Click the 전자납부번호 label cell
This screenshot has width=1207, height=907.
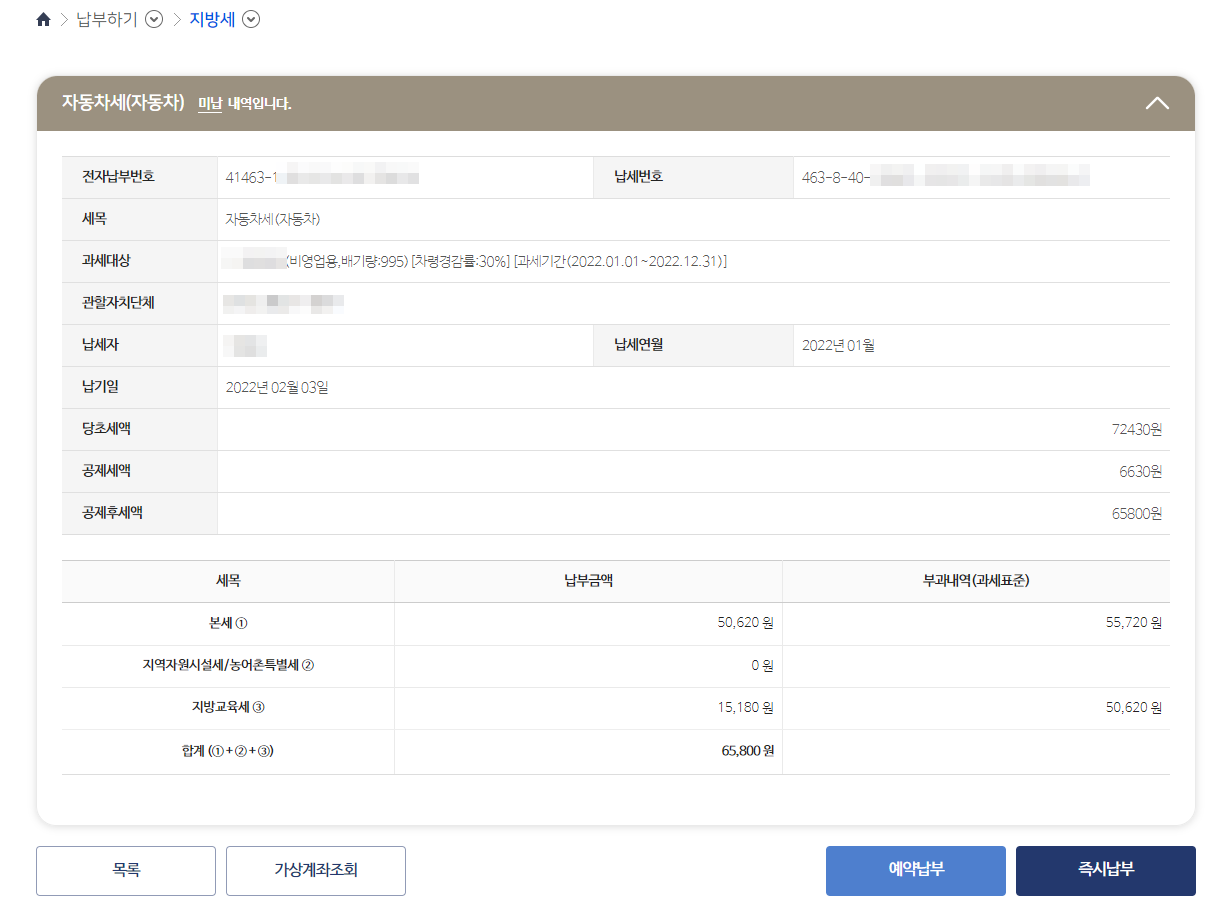[140, 178]
